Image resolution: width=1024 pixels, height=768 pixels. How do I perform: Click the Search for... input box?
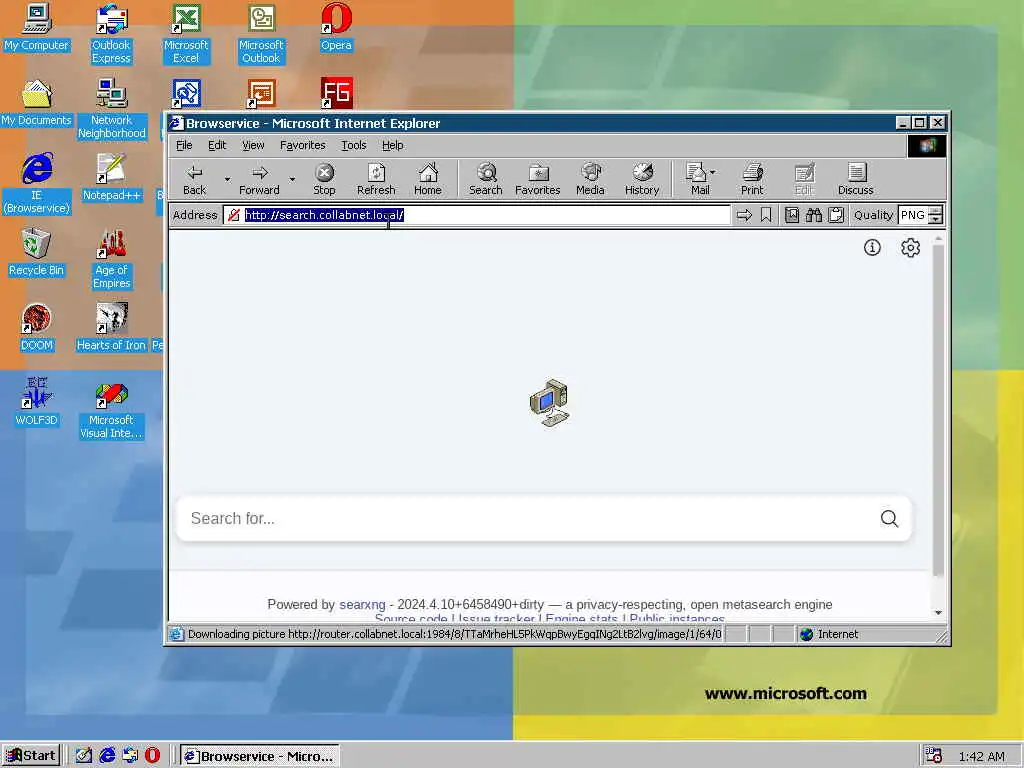point(529,519)
